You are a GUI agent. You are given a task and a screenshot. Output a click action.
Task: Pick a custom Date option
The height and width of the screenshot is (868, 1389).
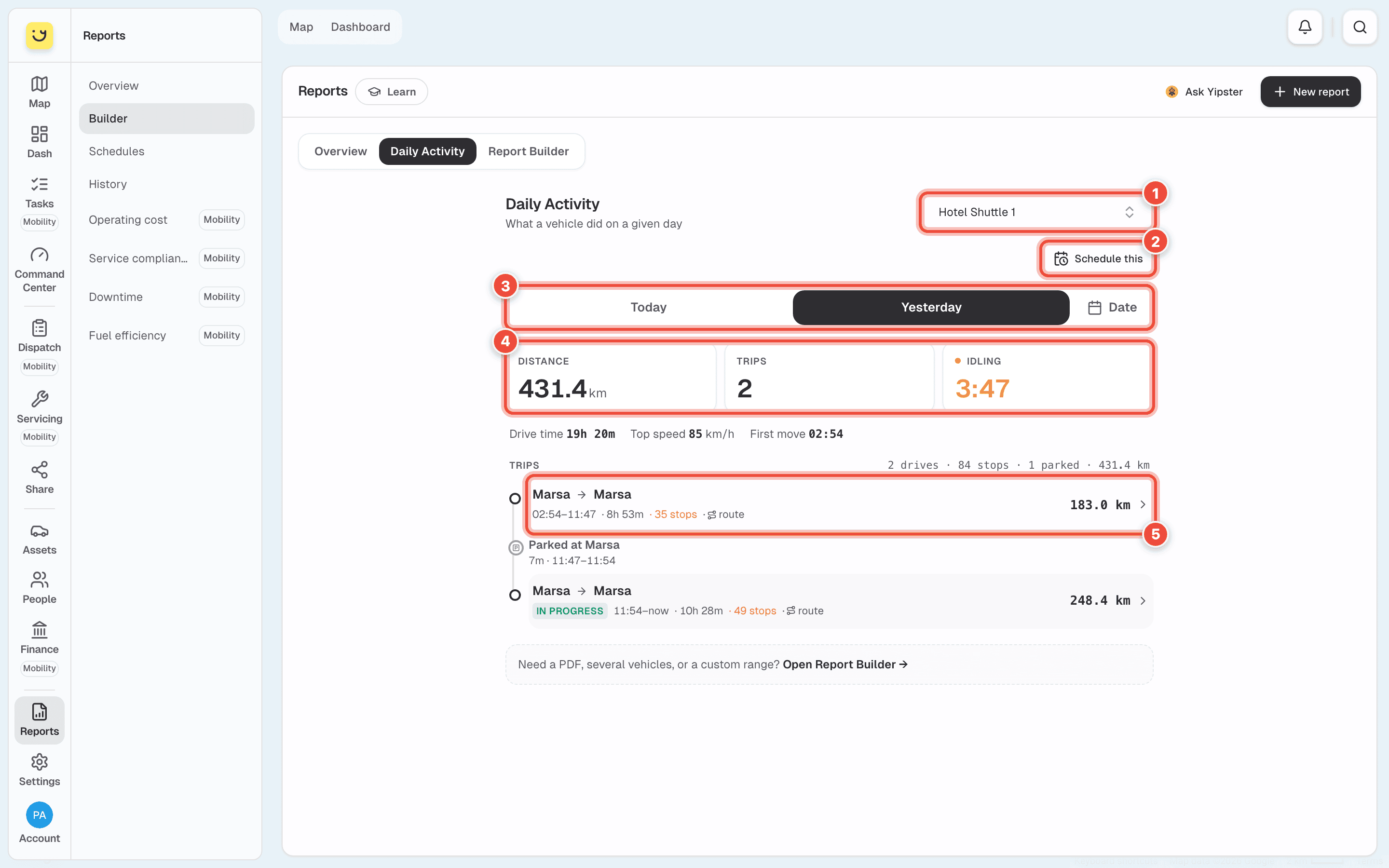tap(1112, 307)
